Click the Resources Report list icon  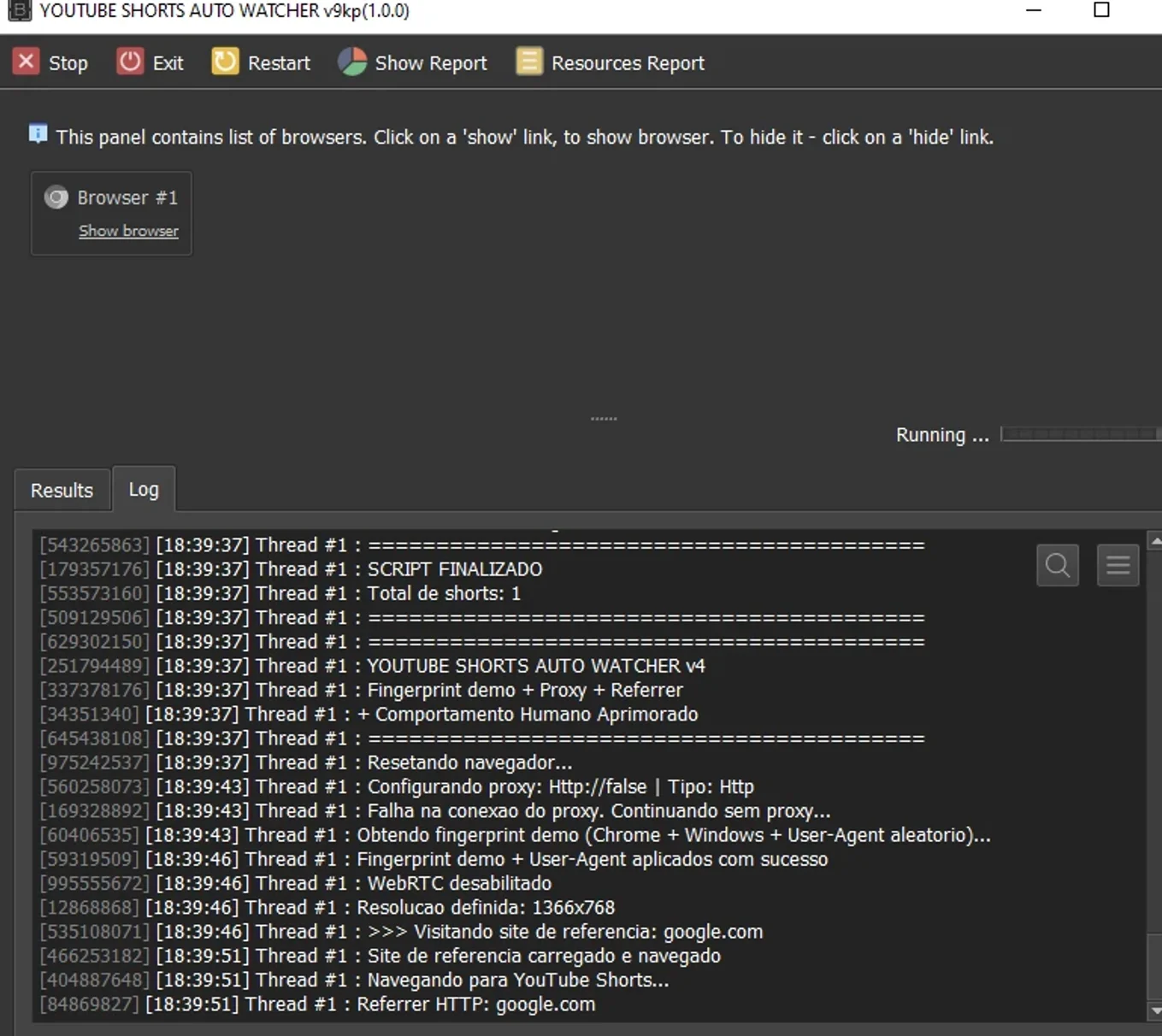pyautogui.click(x=529, y=62)
